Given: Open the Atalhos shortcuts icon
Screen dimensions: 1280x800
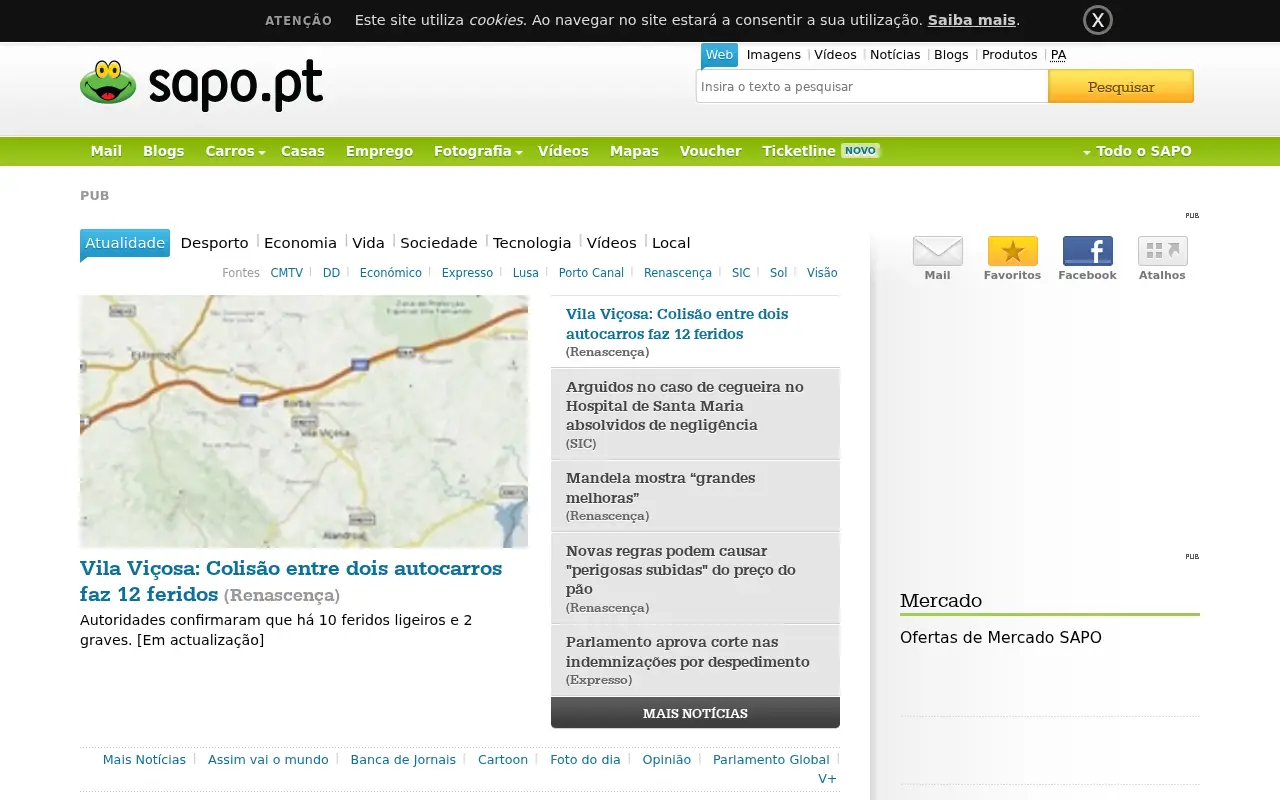Looking at the screenshot, I should 1162,251.
